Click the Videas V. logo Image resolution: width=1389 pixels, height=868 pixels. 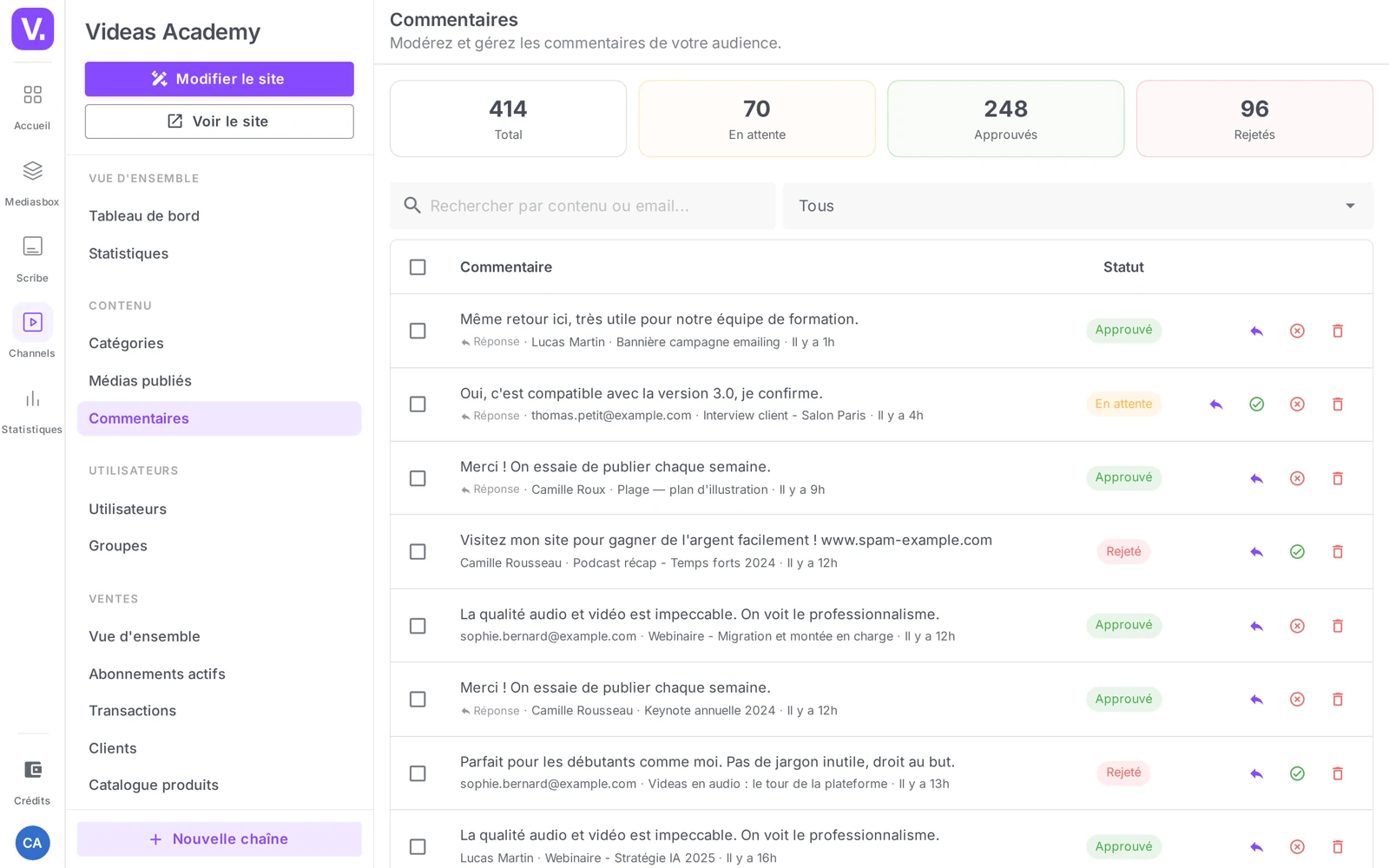[32, 29]
